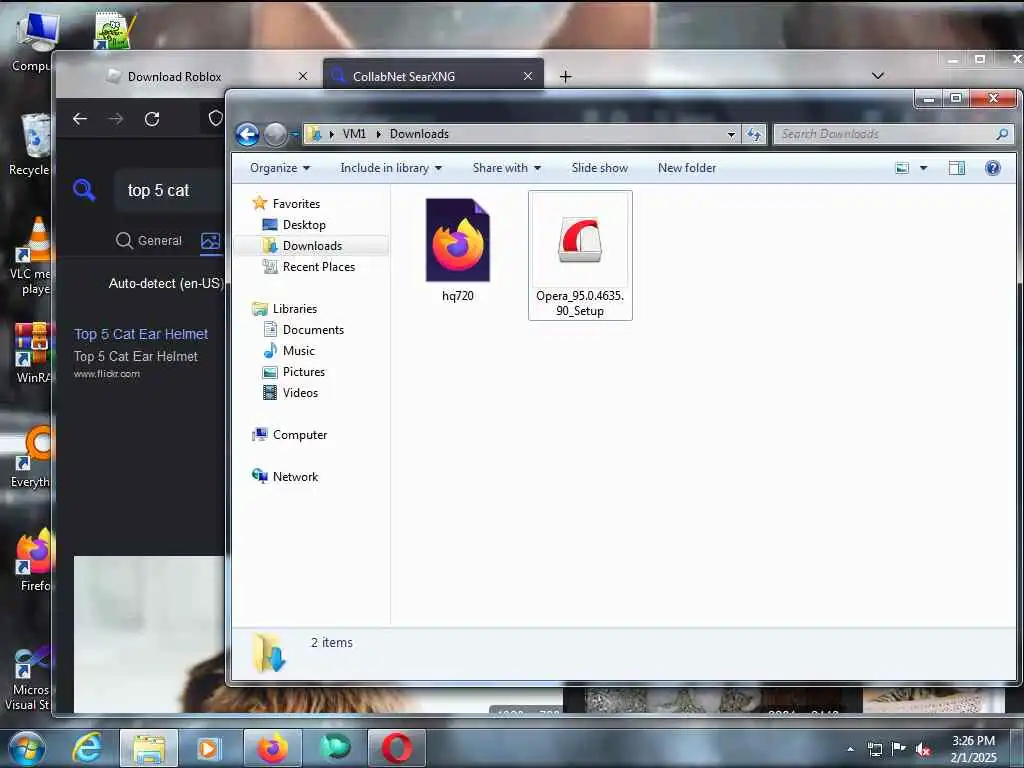Click VM1 in the address breadcrumb
This screenshot has height=768, width=1024.
[354, 134]
